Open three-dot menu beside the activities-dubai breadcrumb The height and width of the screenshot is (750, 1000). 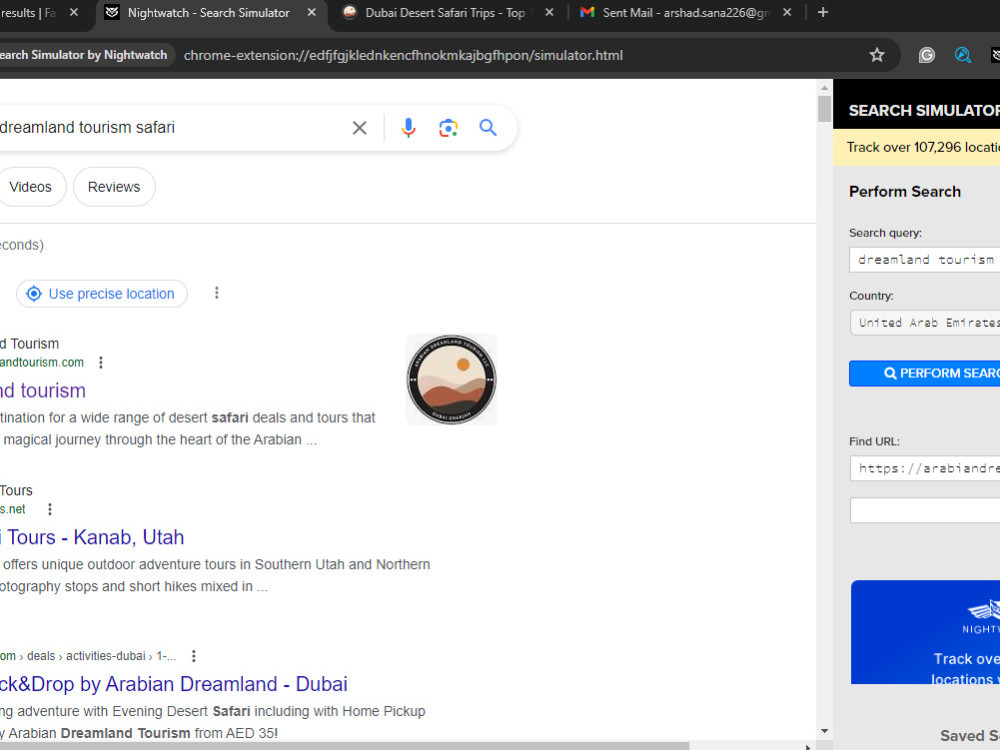point(194,656)
